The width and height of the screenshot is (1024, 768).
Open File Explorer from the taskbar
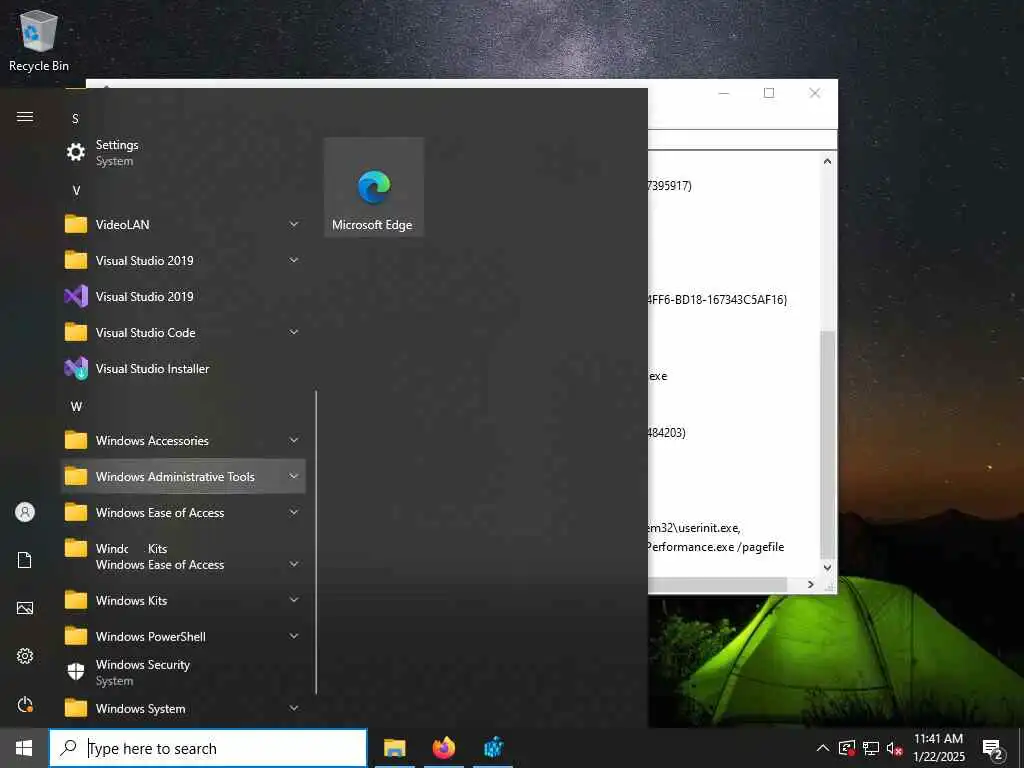click(x=394, y=748)
